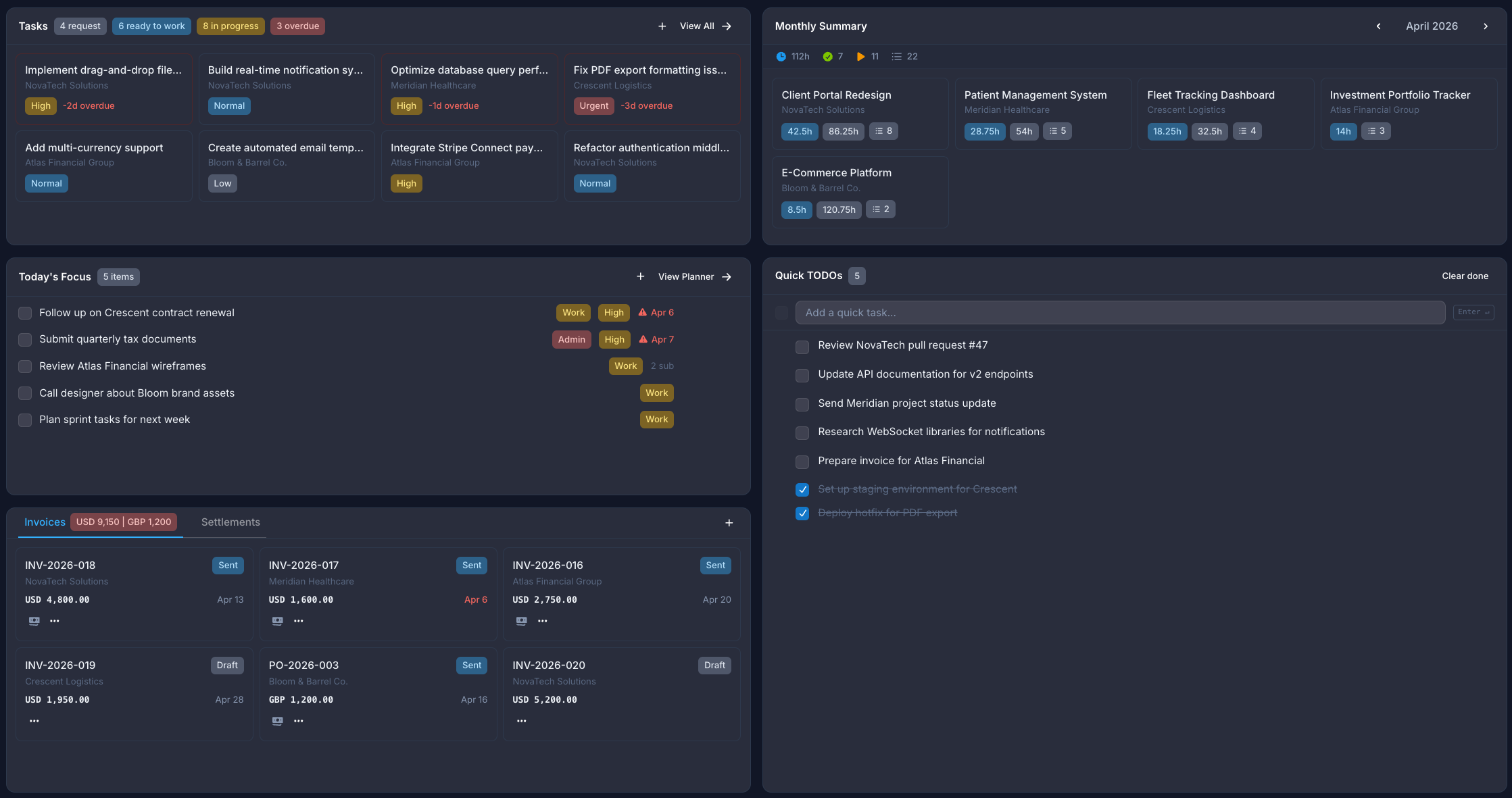Check off Plan sprint tasks for next week
The width and height of the screenshot is (1512, 798).
pos(25,420)
